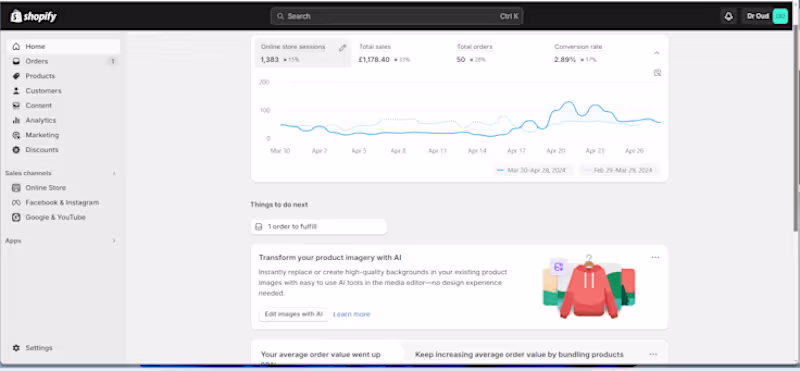Click the Home house icon
800x371 pixels.
pyautogui.click(x=16, y=46)
